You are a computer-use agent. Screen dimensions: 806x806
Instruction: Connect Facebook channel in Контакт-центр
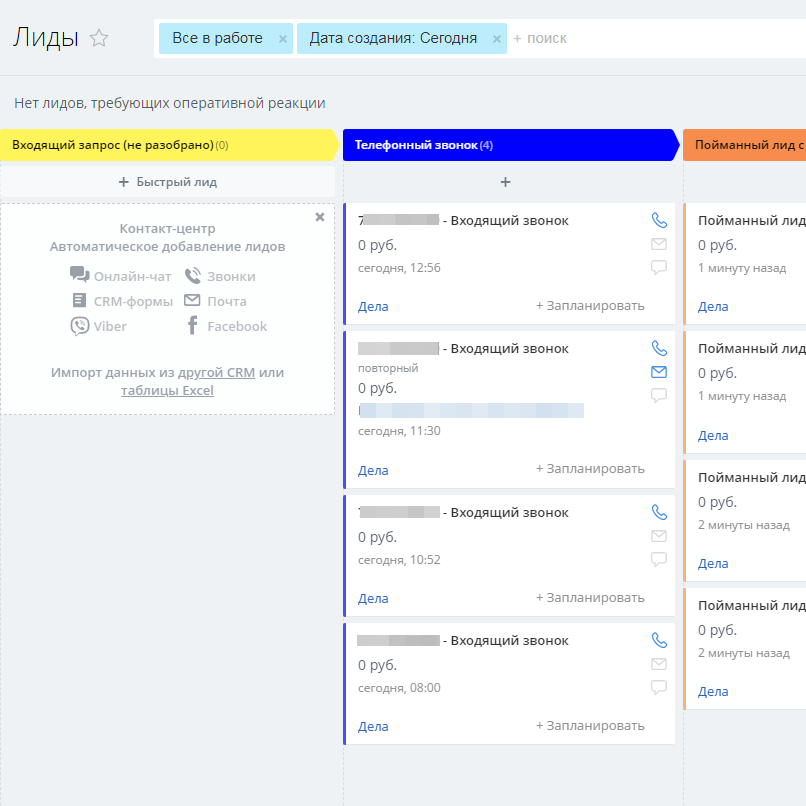(227, 326)
